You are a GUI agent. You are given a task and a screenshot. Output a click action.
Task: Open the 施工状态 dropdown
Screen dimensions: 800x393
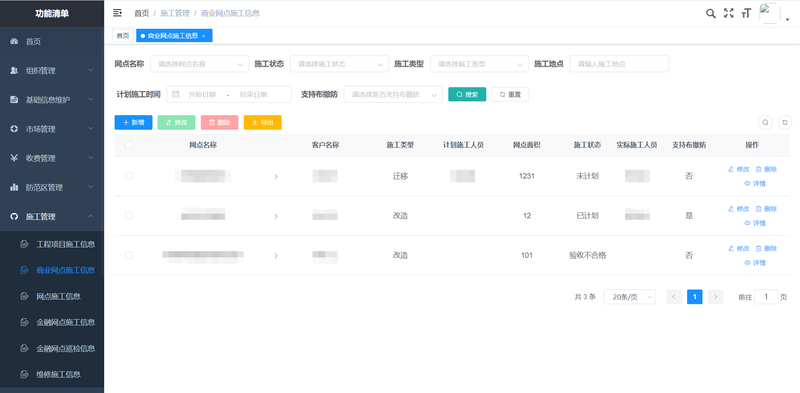[x=339, y=64]
